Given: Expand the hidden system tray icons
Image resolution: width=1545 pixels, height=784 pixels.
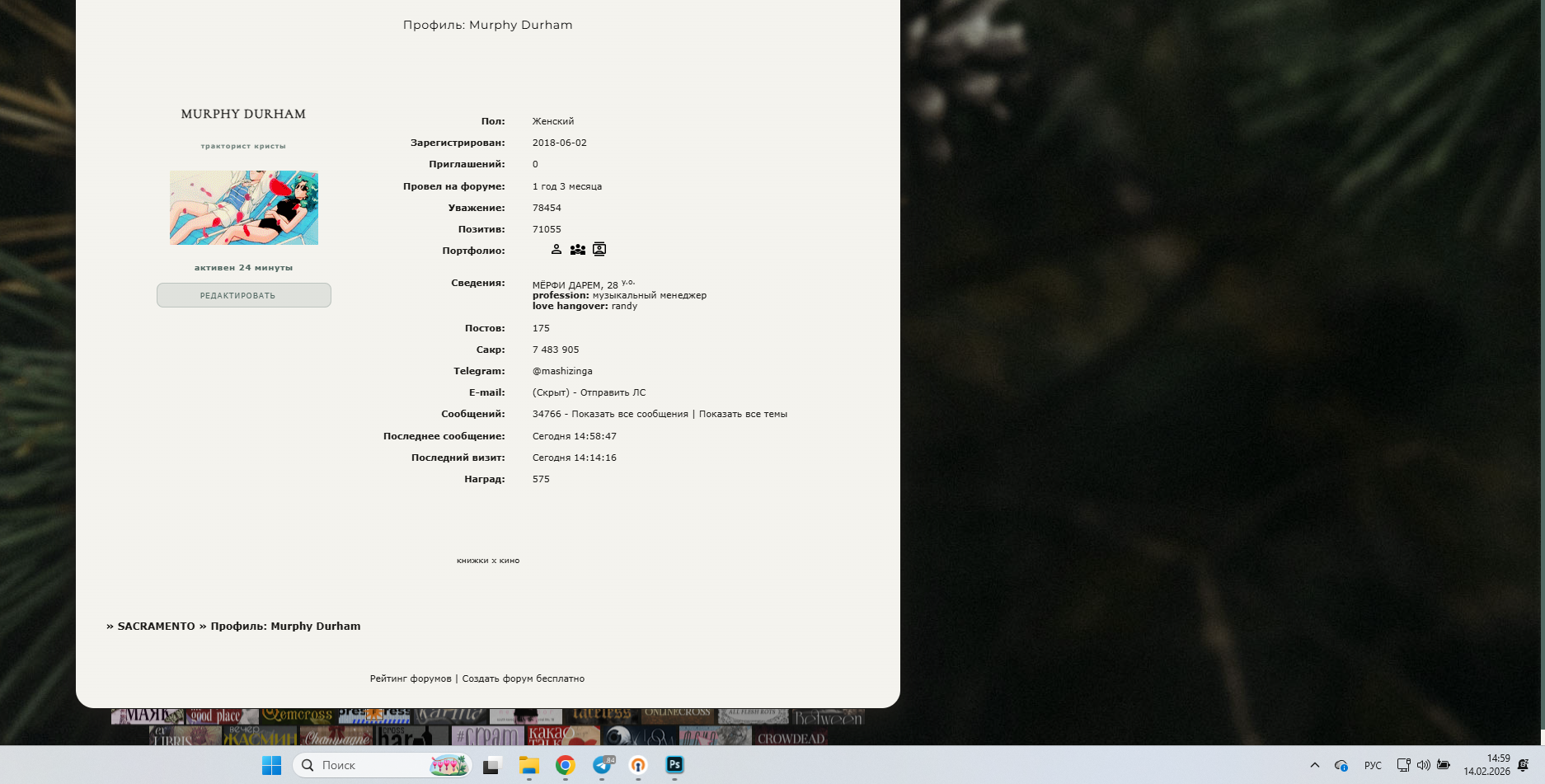Looking at the screenshot, I should pos(1315,765).
